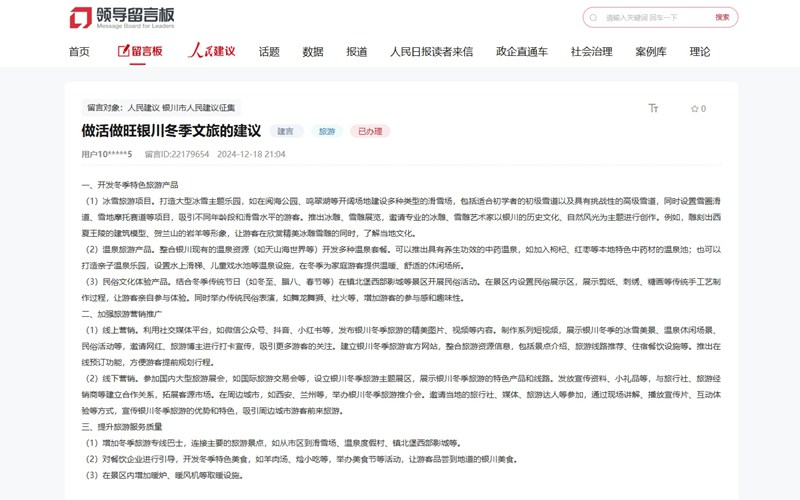Open the 社会治理 tab
Viewport: 800px width, 500px height.
[x=591, y=52]
